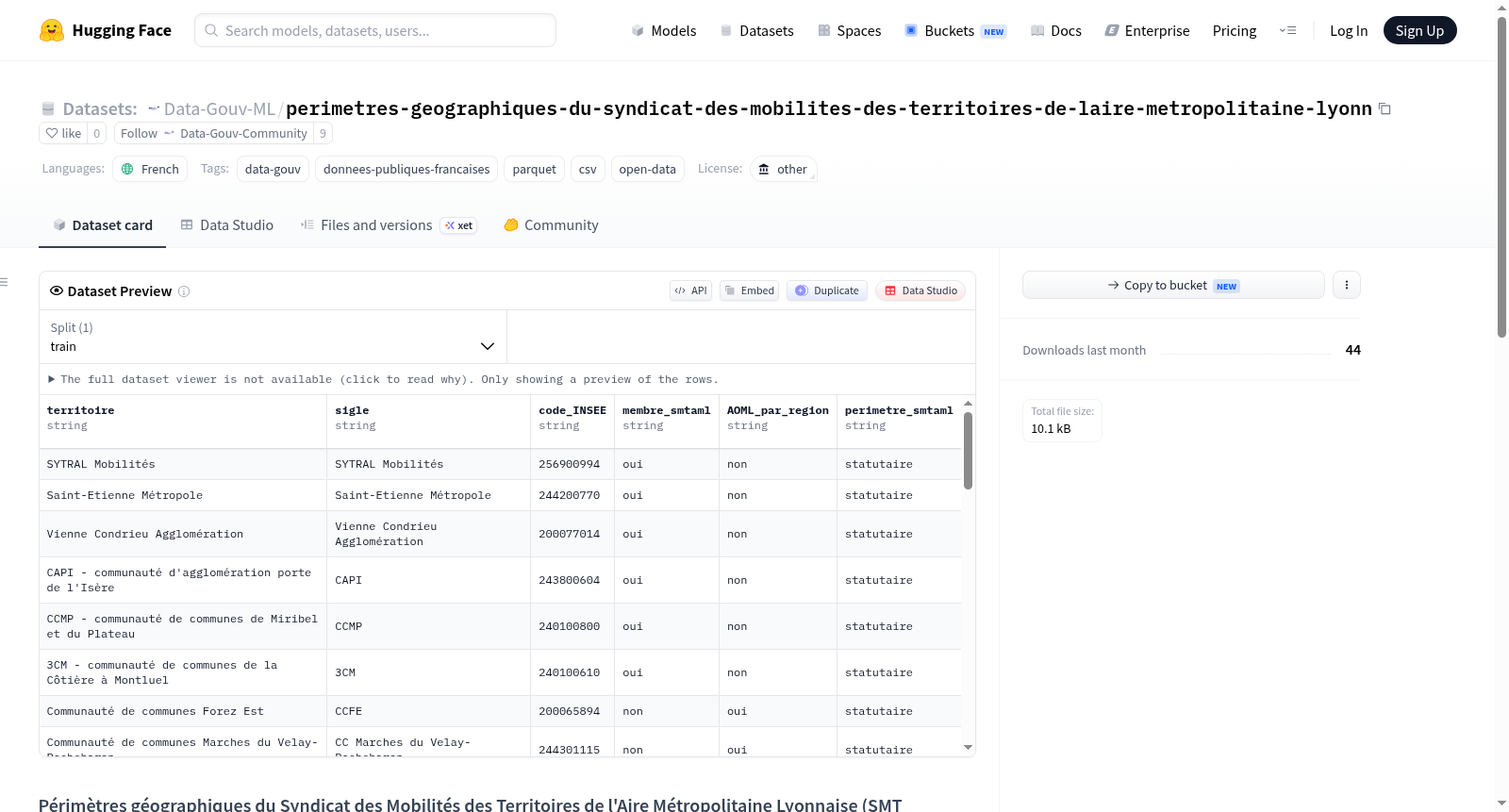This screenshot has height=812, width=1509.
Task: Click the Embed button
Action: click(749, 290)
